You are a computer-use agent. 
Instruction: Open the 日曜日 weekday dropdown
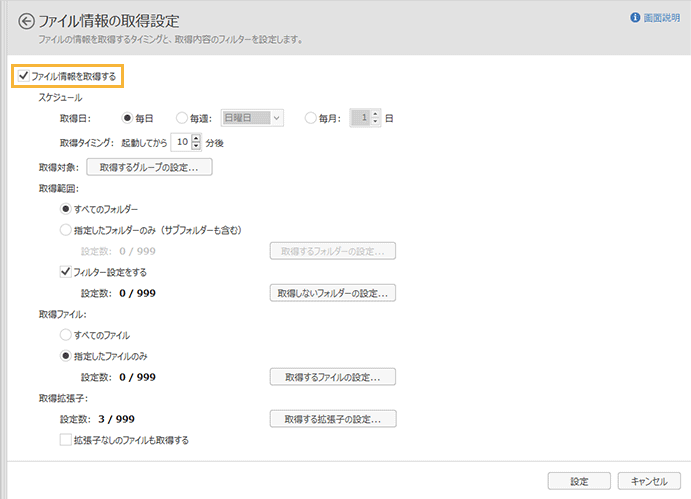coord(252,118)
